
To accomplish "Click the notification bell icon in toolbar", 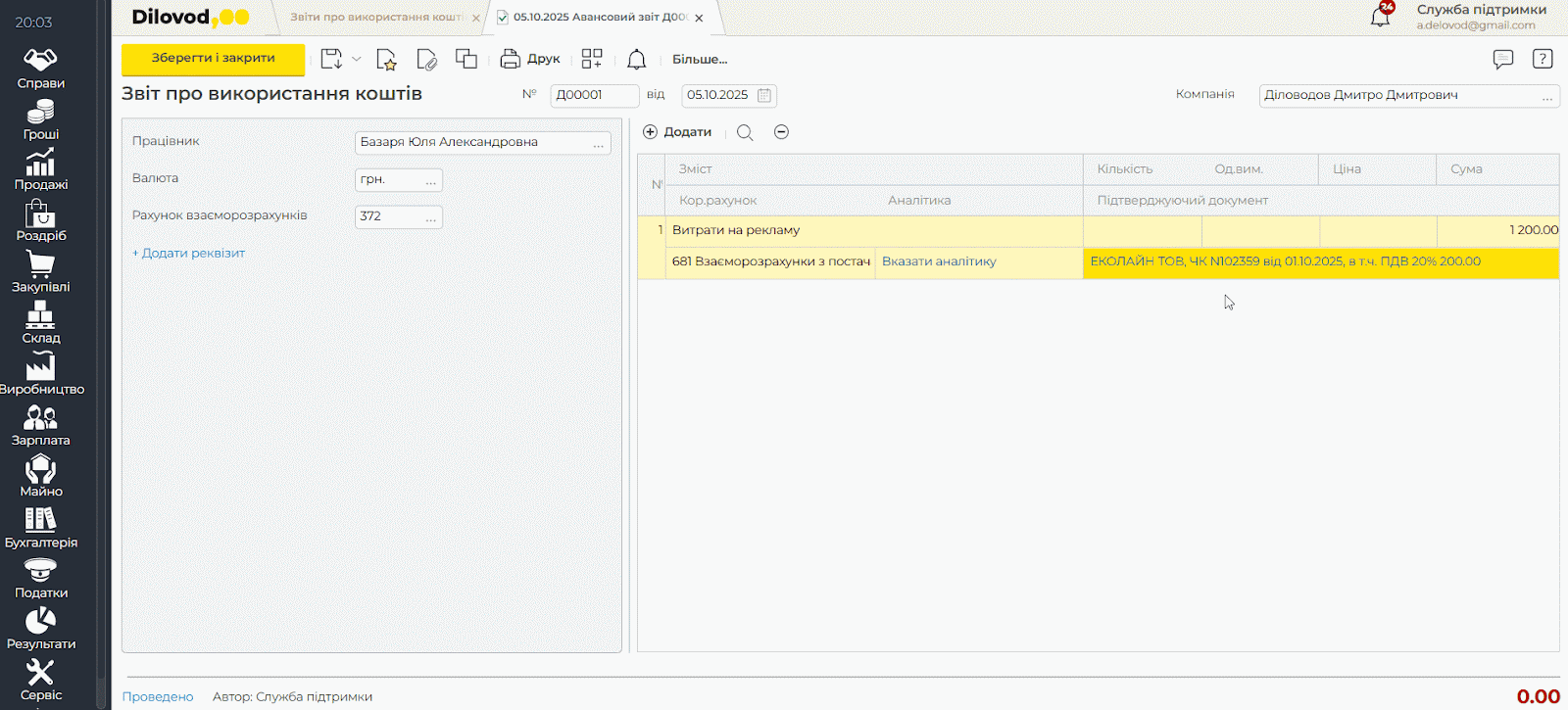I will click(636, 60).
